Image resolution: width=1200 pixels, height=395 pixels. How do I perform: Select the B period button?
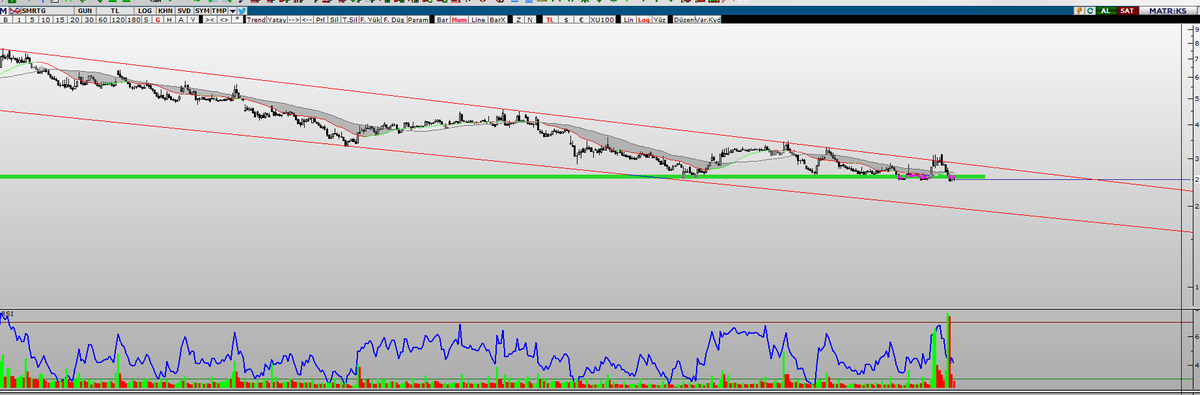6,20
